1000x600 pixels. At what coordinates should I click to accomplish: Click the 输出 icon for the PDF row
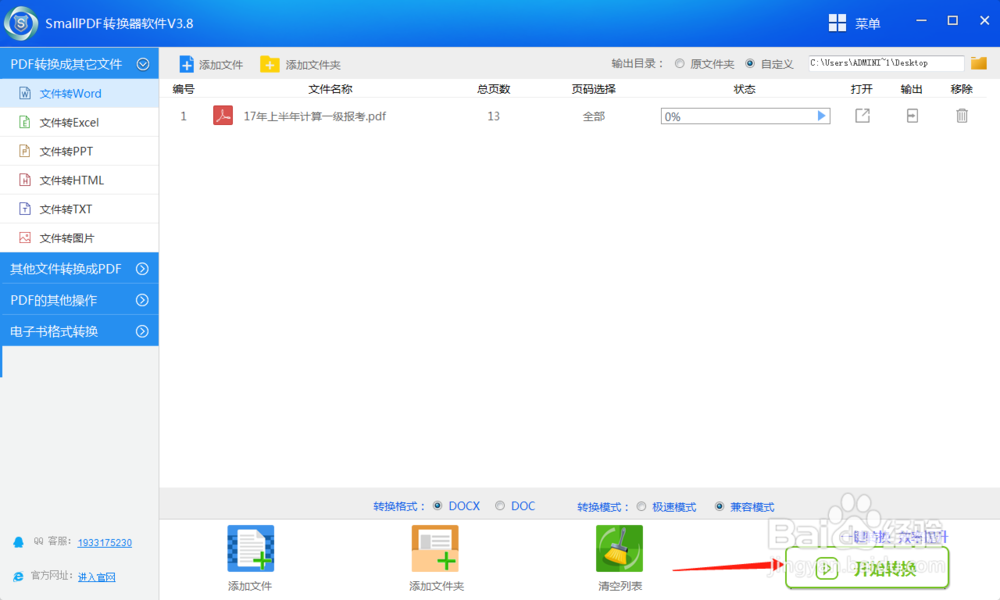click(912, 115)
